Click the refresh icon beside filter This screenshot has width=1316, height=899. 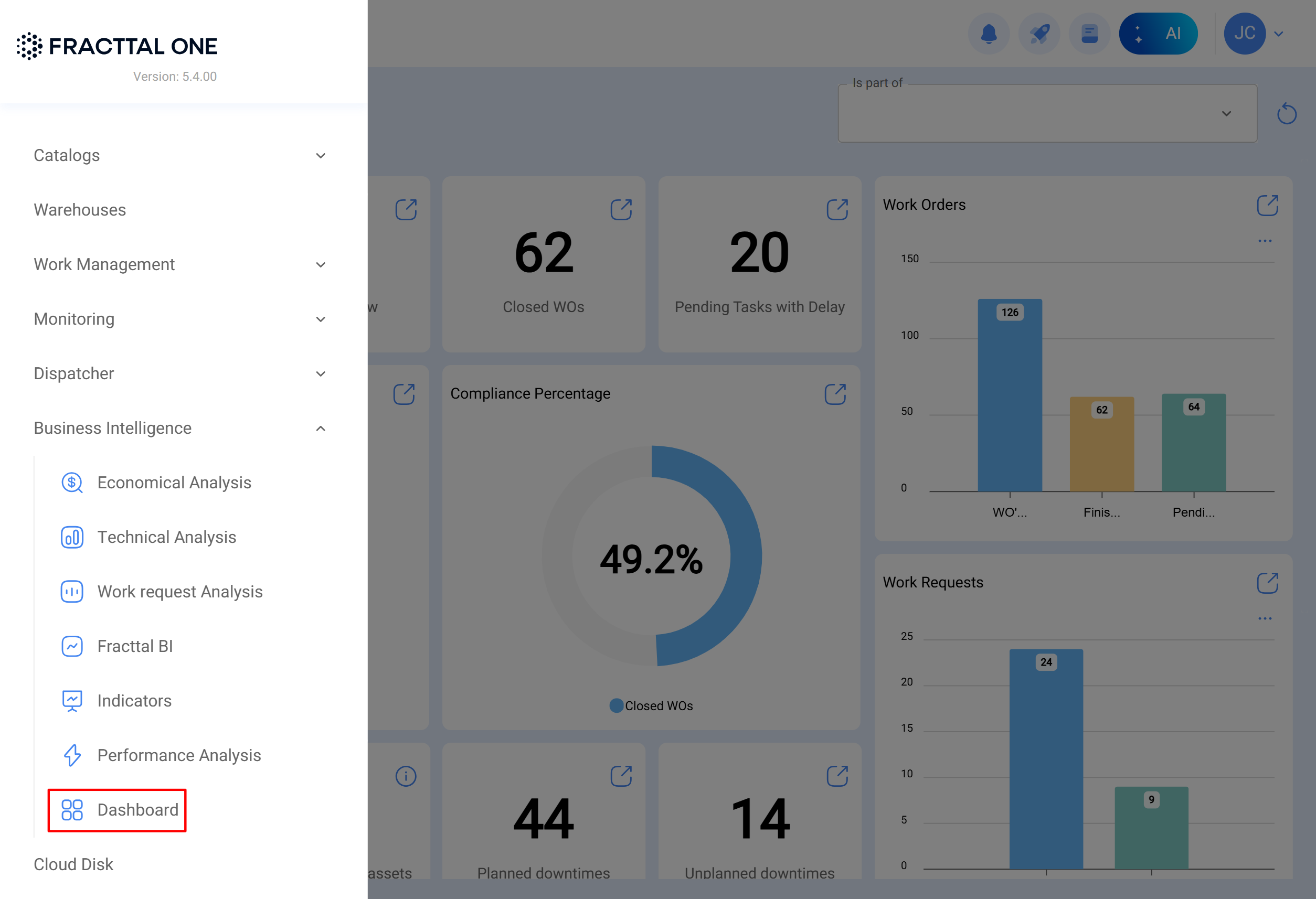[1286, 114]
